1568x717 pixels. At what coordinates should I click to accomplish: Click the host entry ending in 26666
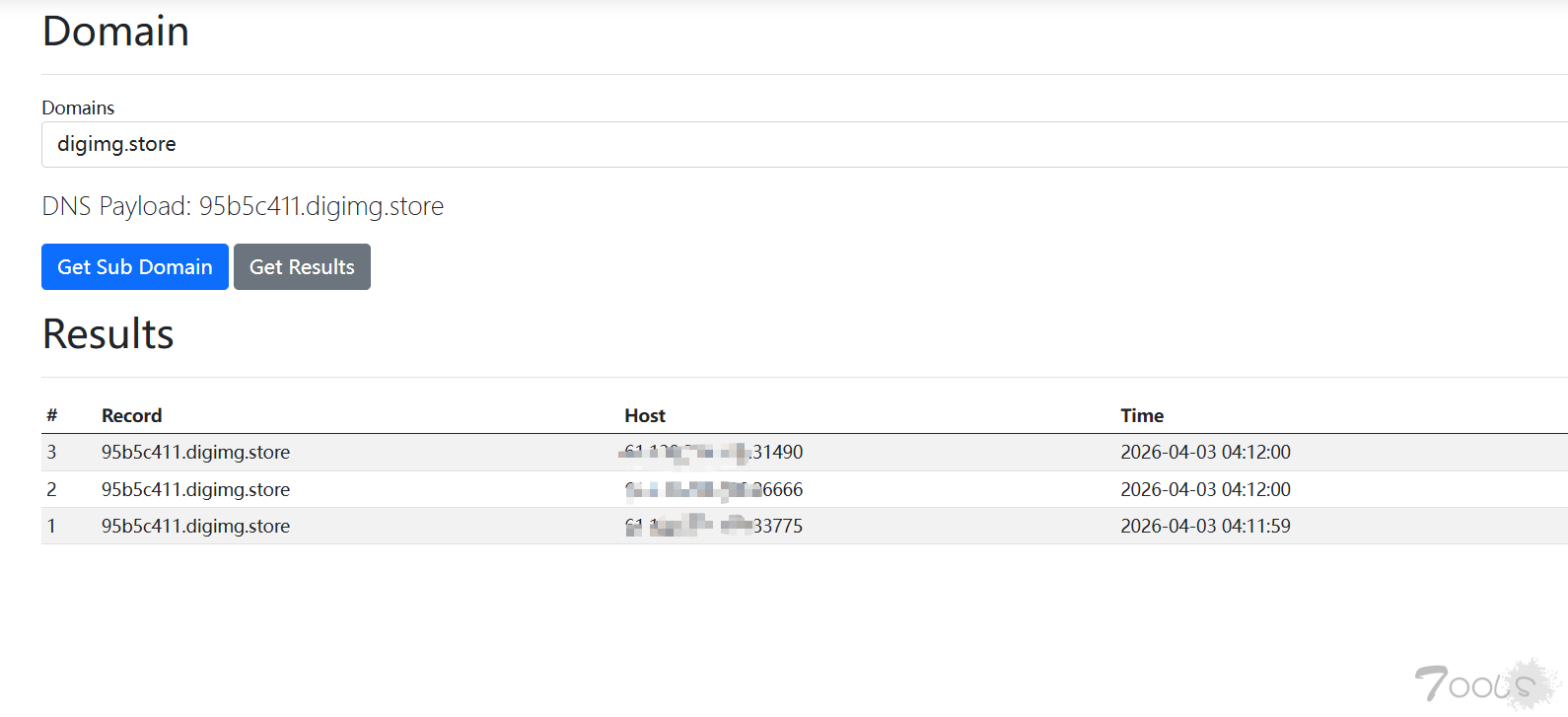click(714, 490)
